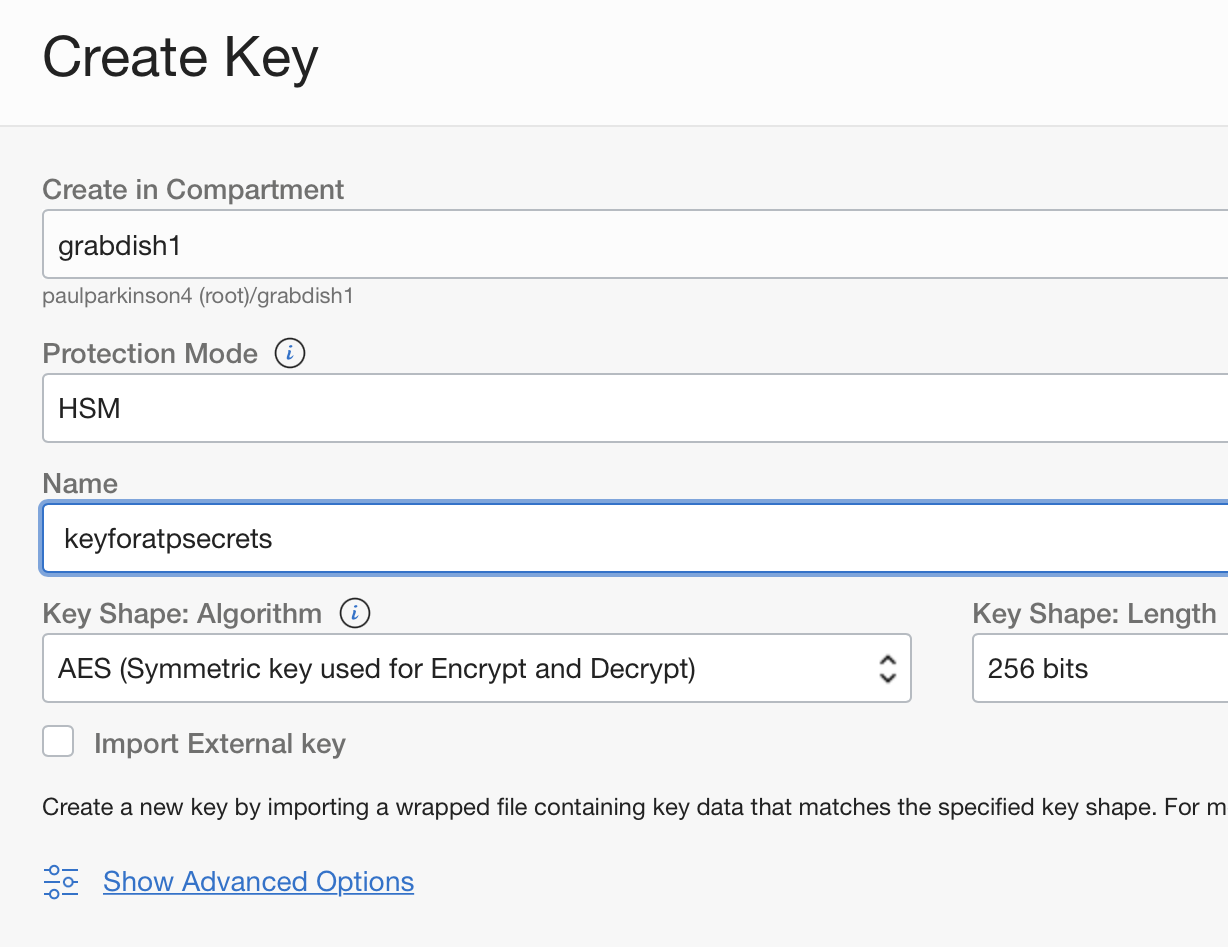This screenshot has height=947, width=1228.
Task: Click the info icon beside Protection Mode
Action: pyautogui.click(x=290, y=354)
